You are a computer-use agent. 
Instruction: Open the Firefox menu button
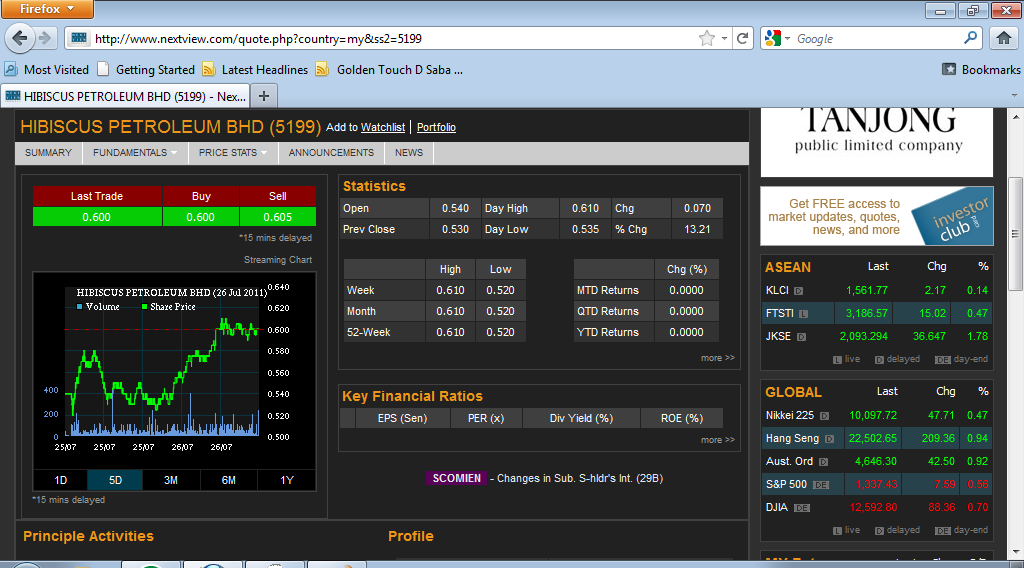tap(47, 9)
